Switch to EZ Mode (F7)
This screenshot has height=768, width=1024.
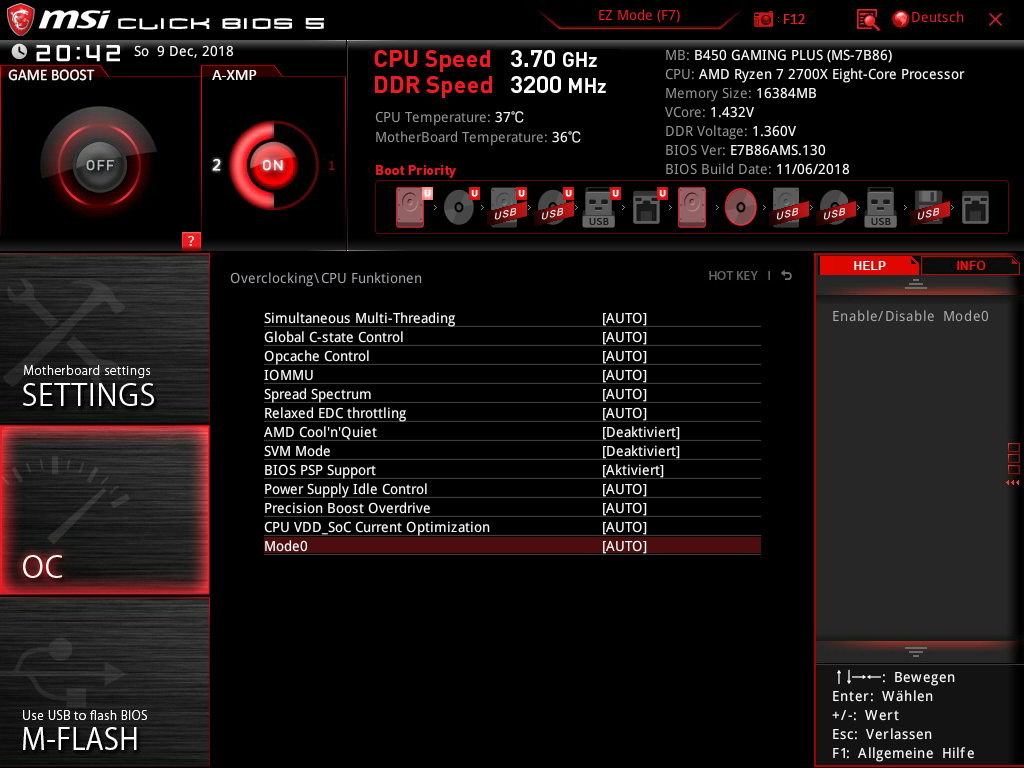639,16
